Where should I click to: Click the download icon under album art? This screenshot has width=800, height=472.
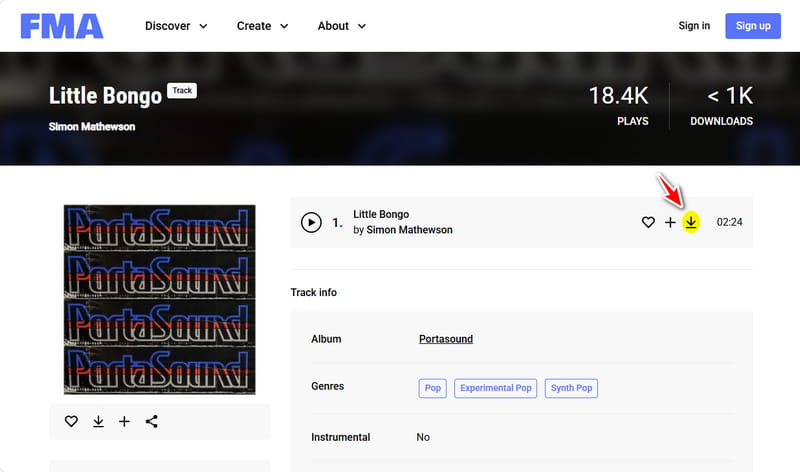click(98, 421)
